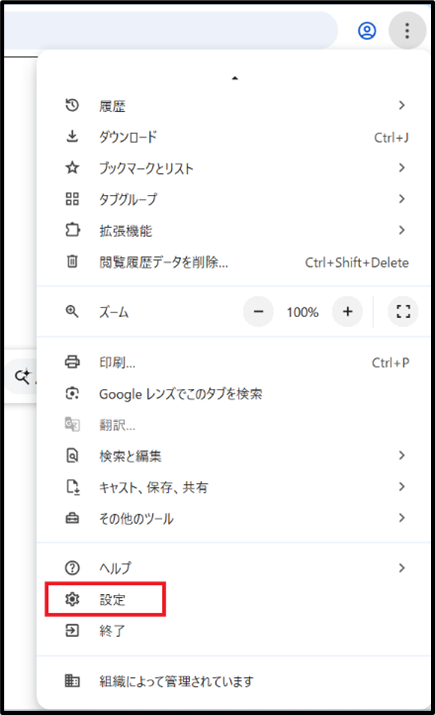Click the 100% zoom value
435x715 pixels.
click(303, 312)
